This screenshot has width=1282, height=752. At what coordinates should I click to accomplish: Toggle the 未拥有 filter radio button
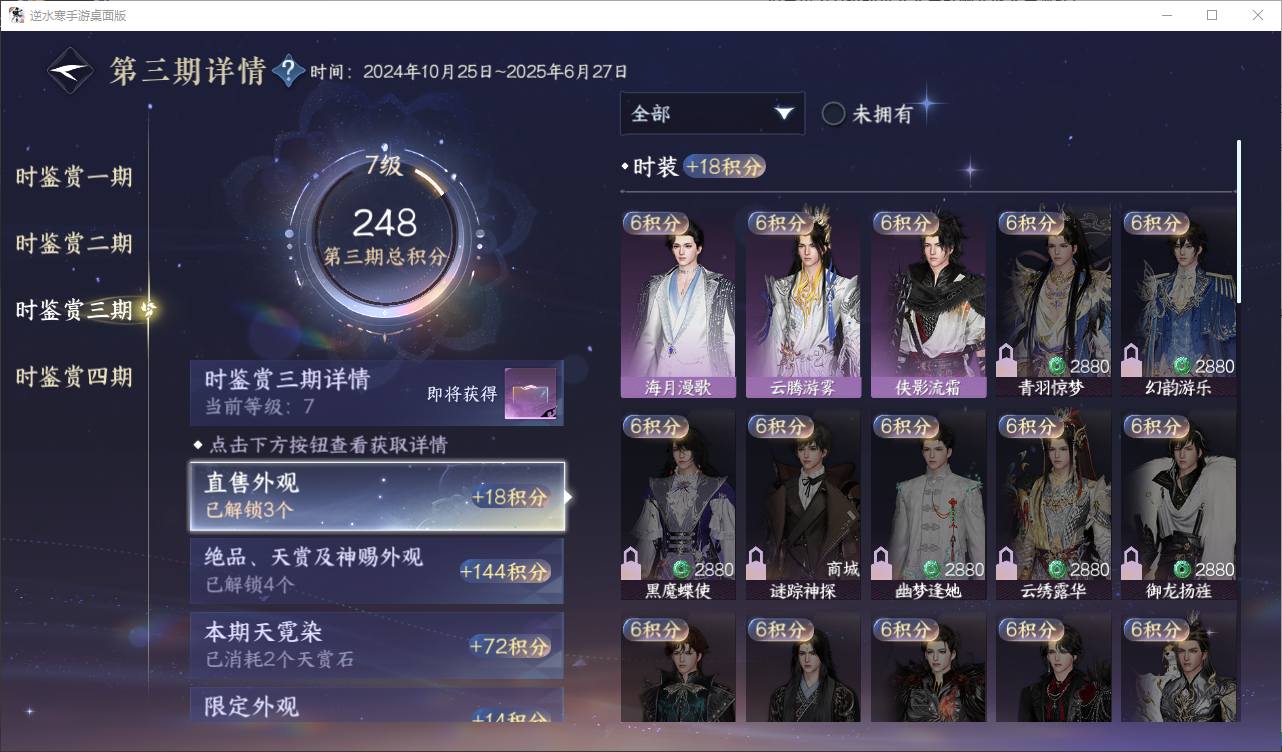833,114
